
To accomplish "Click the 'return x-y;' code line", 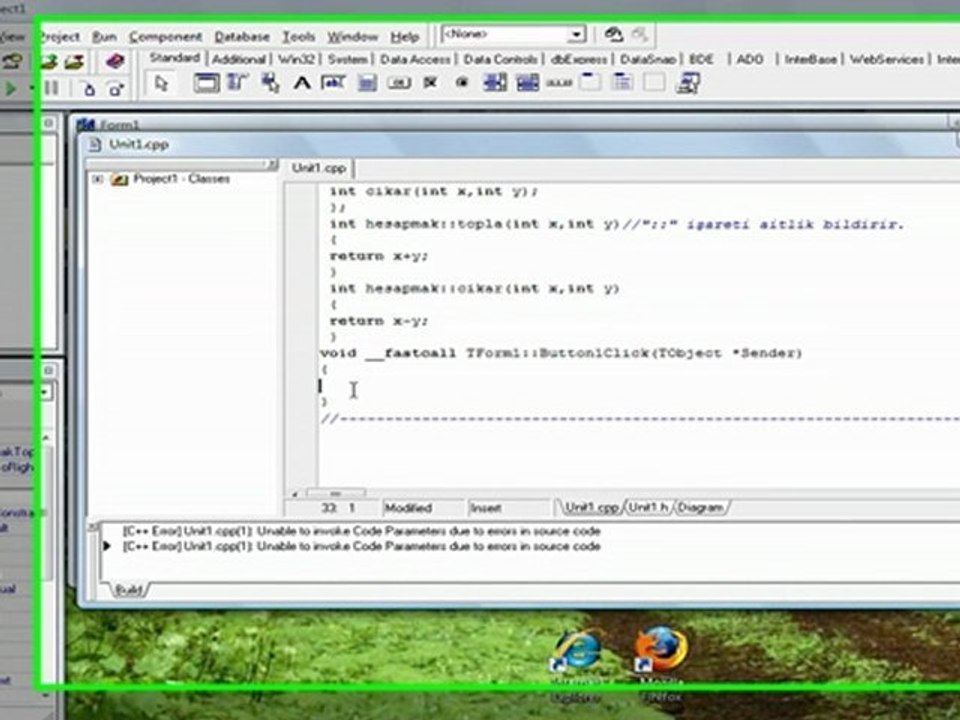I will tap(379, 321).
